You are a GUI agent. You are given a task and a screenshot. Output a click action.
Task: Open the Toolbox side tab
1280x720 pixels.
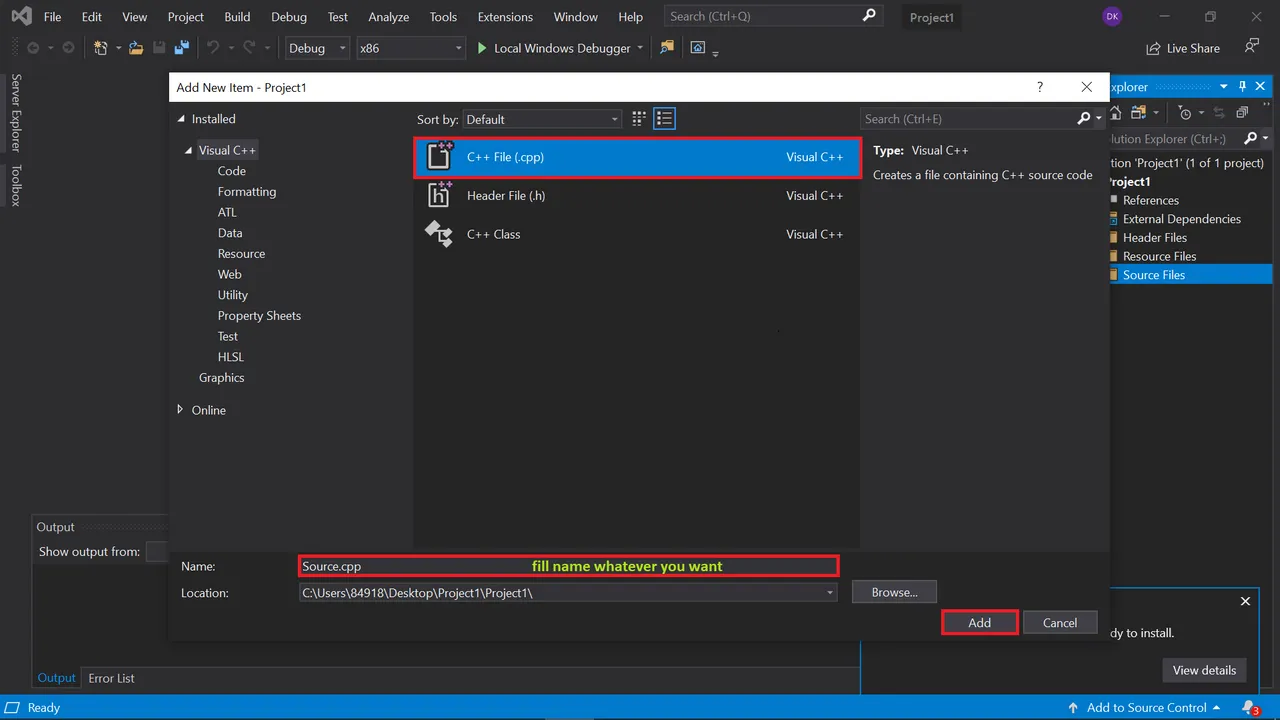[16, 185]
